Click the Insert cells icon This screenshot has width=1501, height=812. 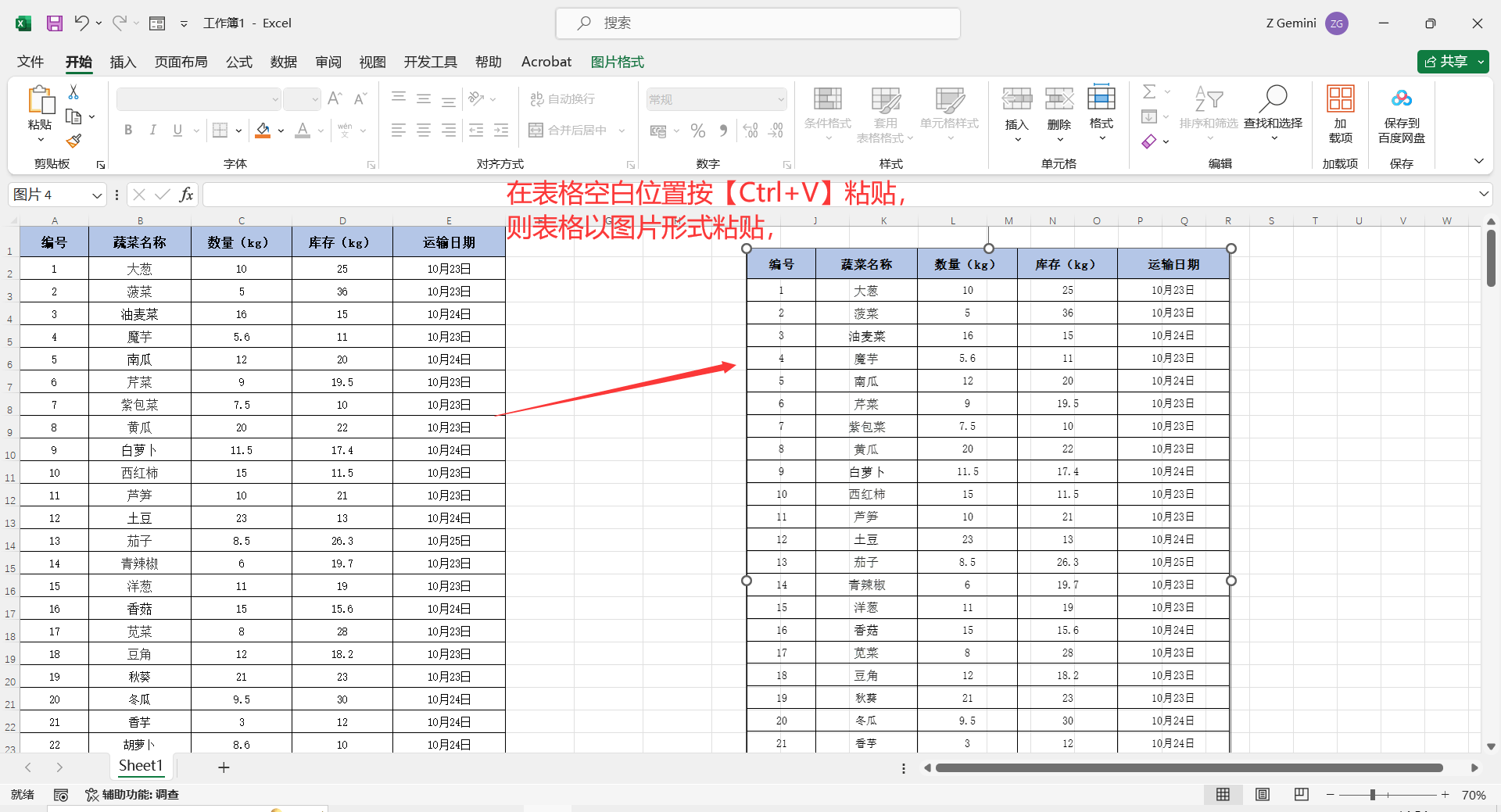tap(1017, 98)
